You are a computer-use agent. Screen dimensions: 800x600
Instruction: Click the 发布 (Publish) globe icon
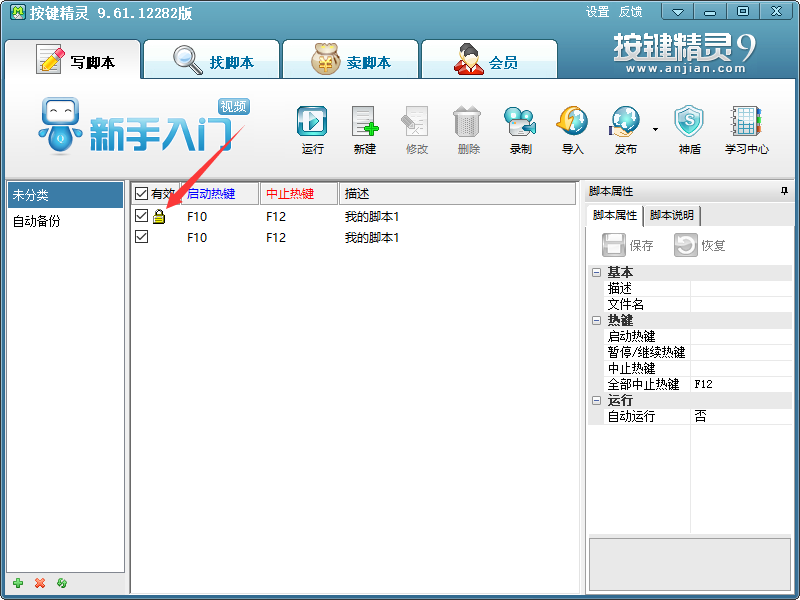click(x=625, y=122)
